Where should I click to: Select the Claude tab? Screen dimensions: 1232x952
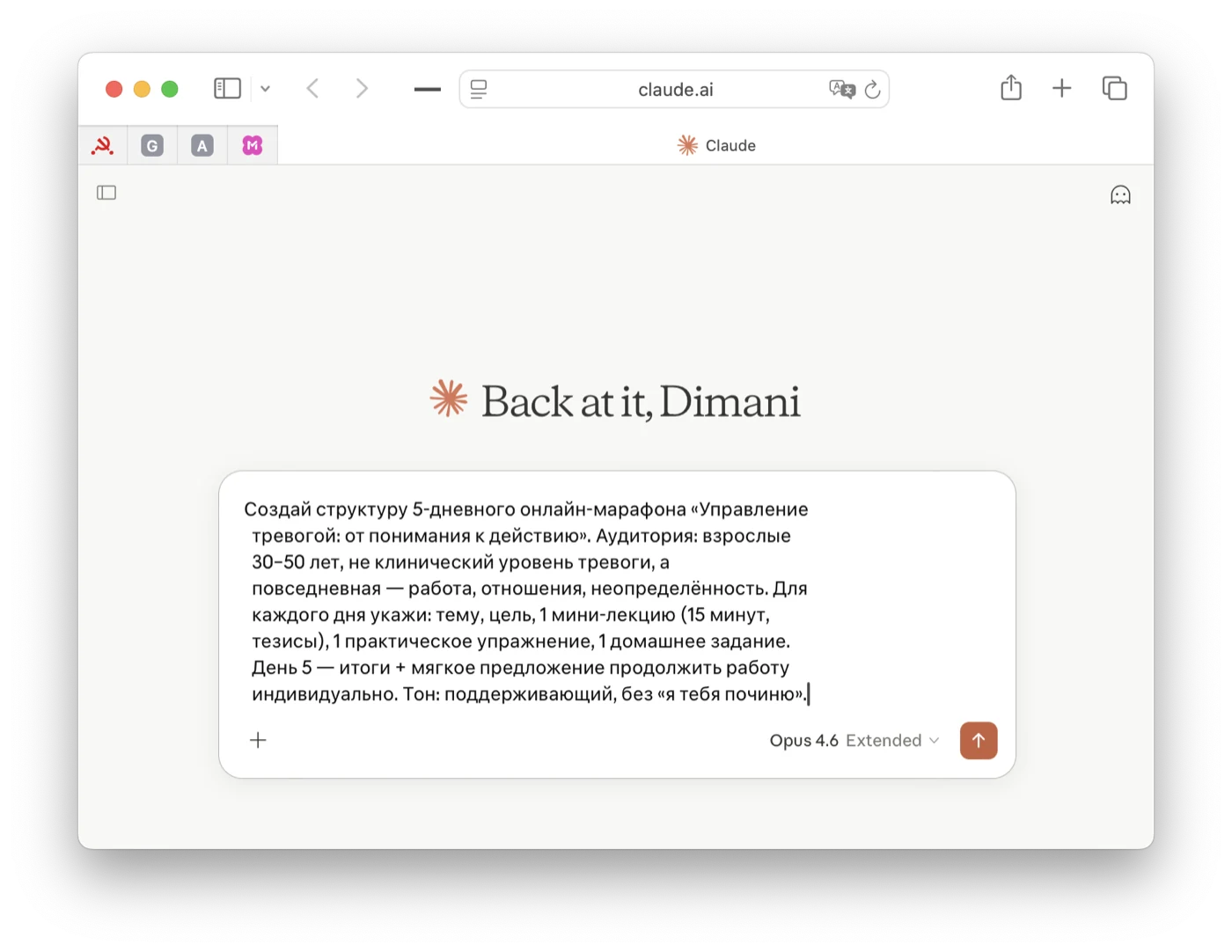pos(716,145)
